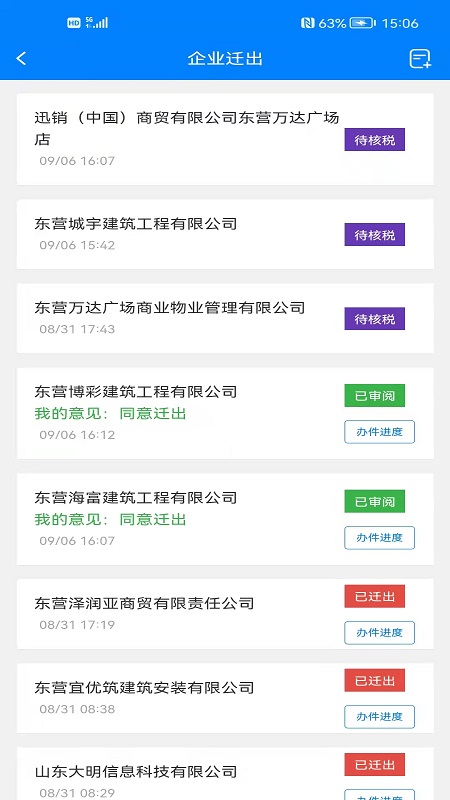Tap 待核税 tag for 东营万达广场商业物业管理有限公司
The image size is (450, 800).
(x=374, y=319)
